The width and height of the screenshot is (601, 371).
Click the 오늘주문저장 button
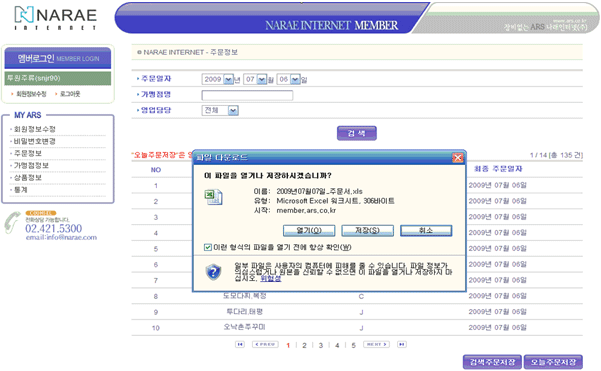pos(553,362)
